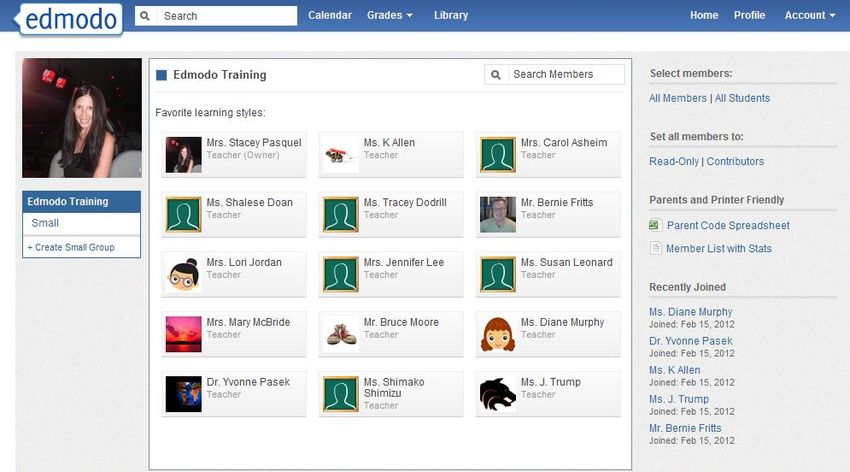Viewport: 850px width, 472px height.
Task: Click Mrs. Lori Jordan's cartoon avatar
Action: coord(183,275)
